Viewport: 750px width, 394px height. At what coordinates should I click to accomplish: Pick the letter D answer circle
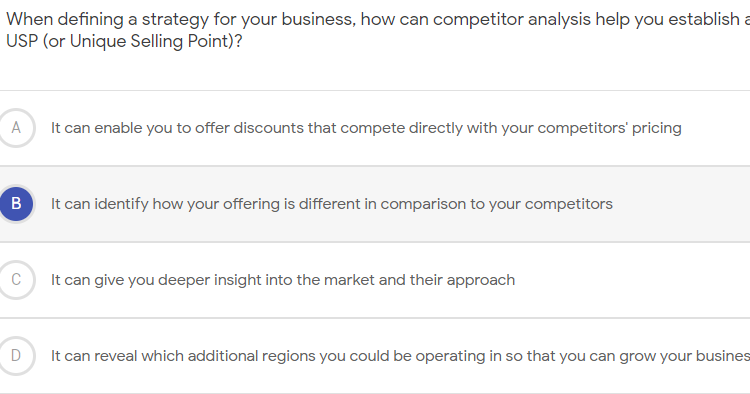pos(16,356)
